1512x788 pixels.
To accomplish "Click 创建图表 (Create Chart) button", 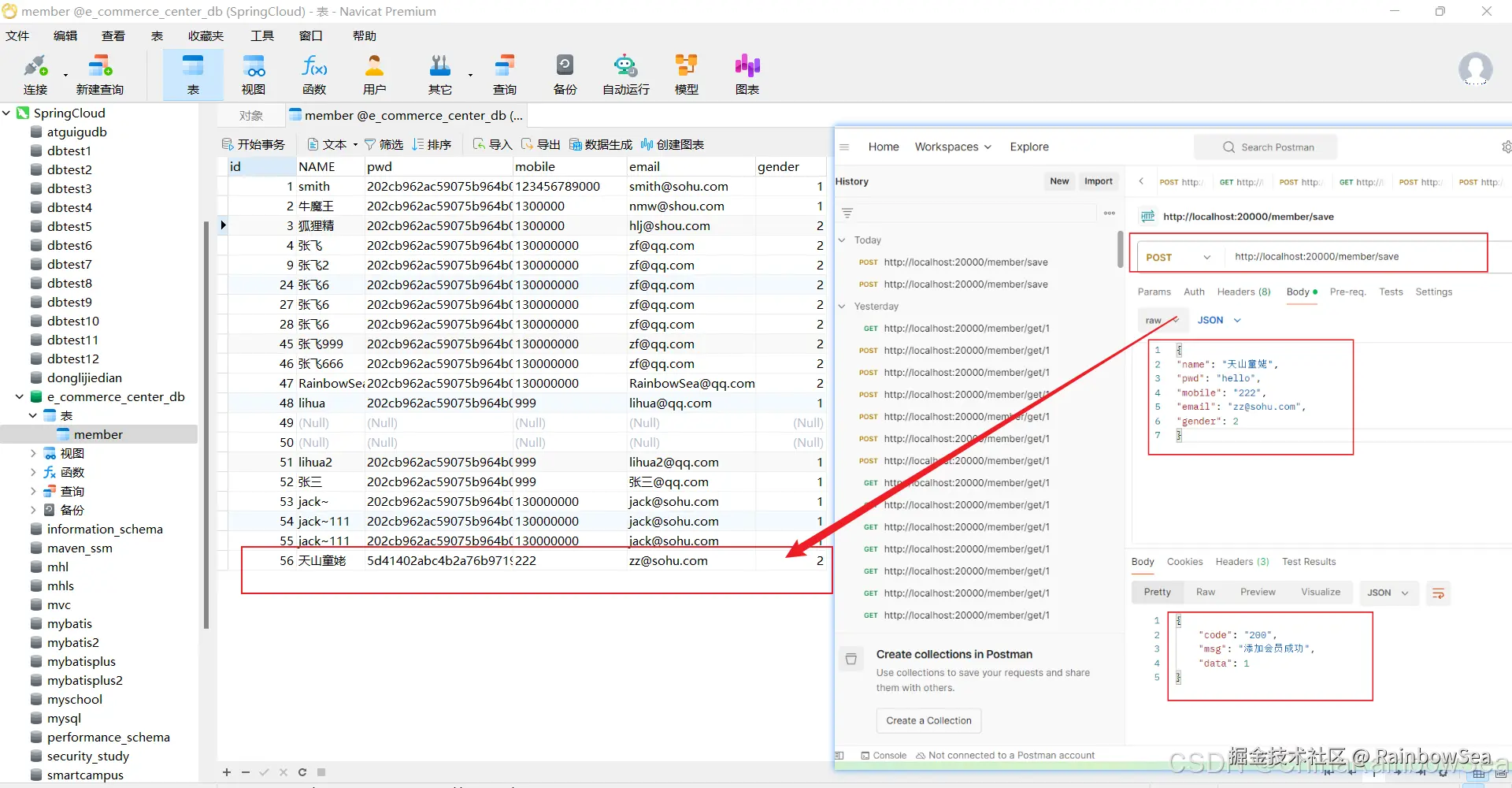I will [x=673, y=144].
